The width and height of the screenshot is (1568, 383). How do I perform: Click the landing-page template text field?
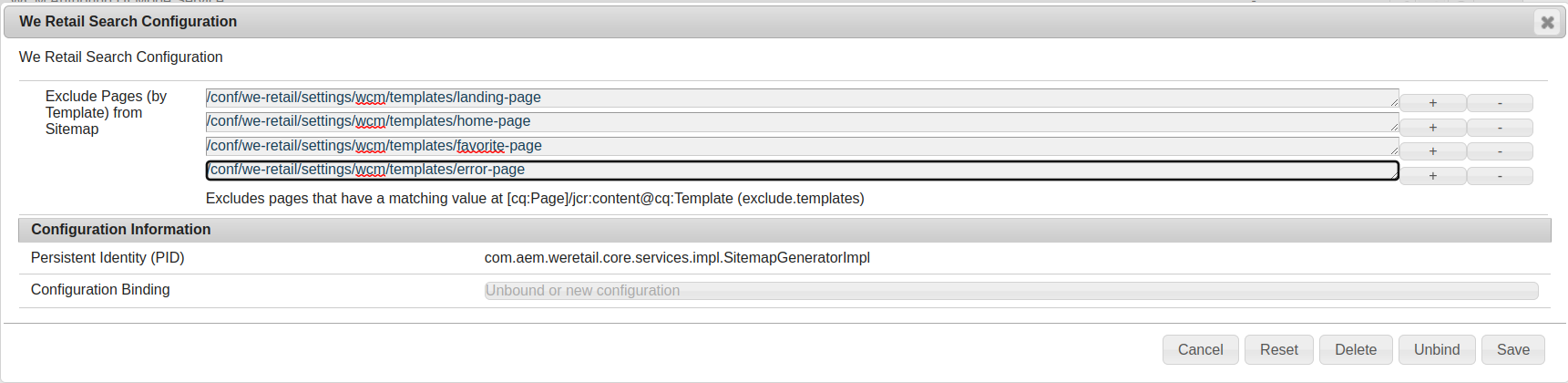click(802, 98)
